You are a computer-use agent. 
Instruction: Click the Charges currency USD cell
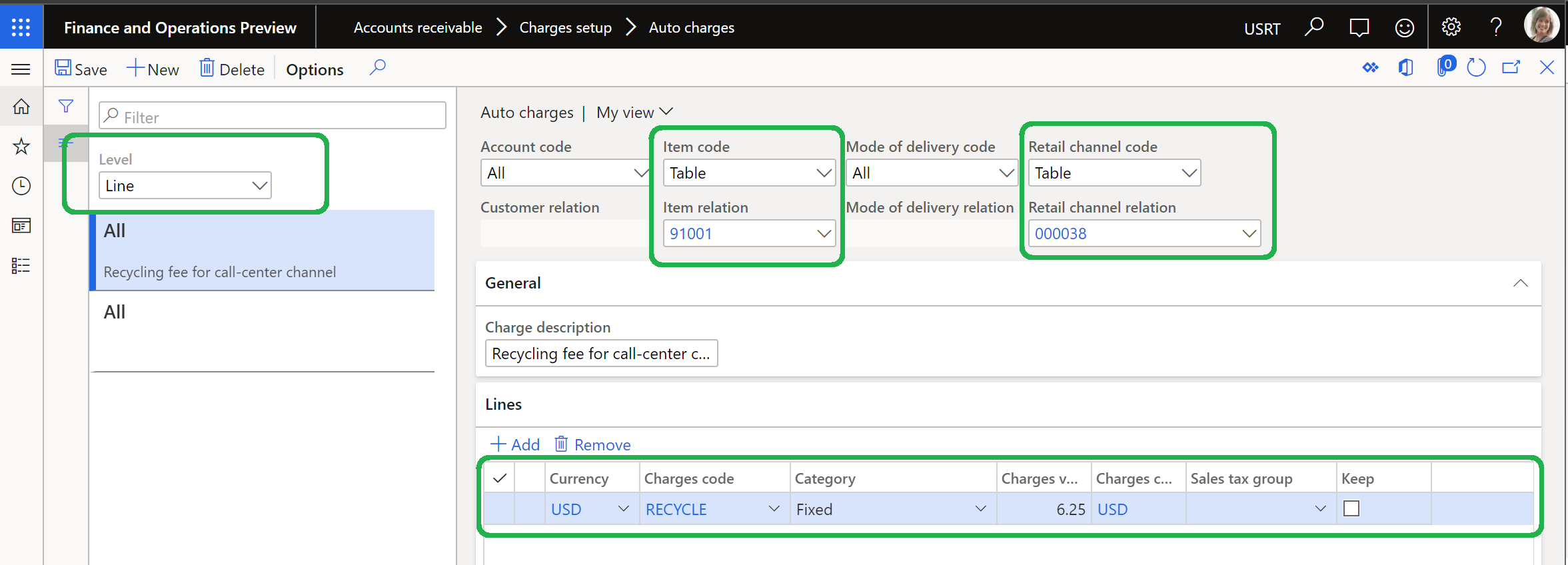tap(1138, 509)
